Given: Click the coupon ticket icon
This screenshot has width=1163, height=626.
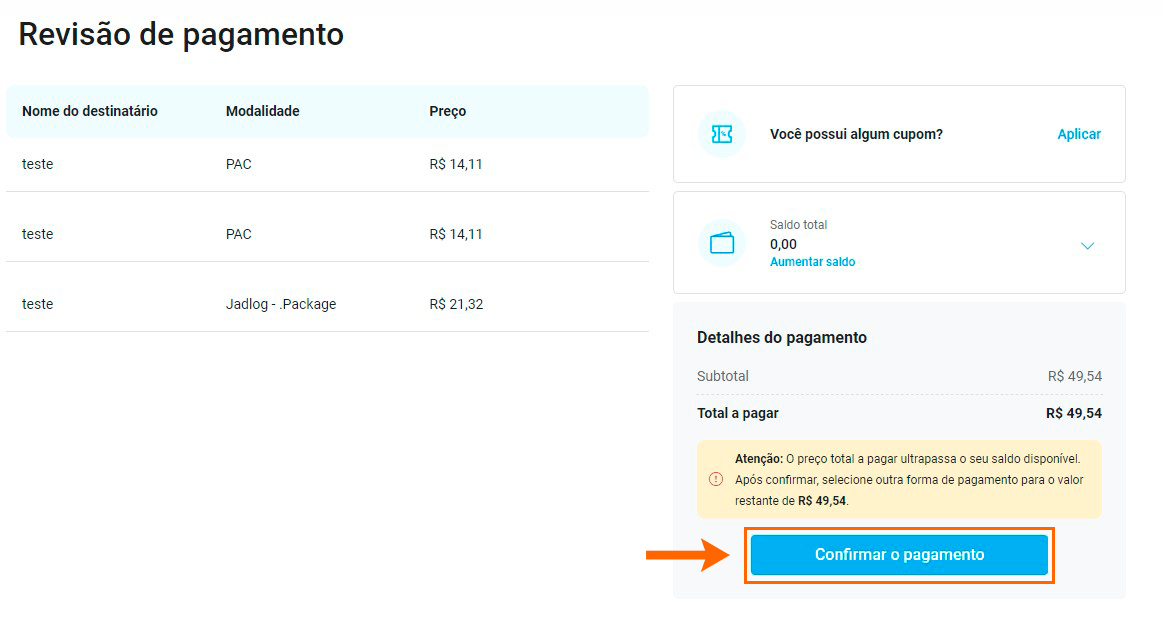Looking at the screenshot, I should click(x=721, y=134).
